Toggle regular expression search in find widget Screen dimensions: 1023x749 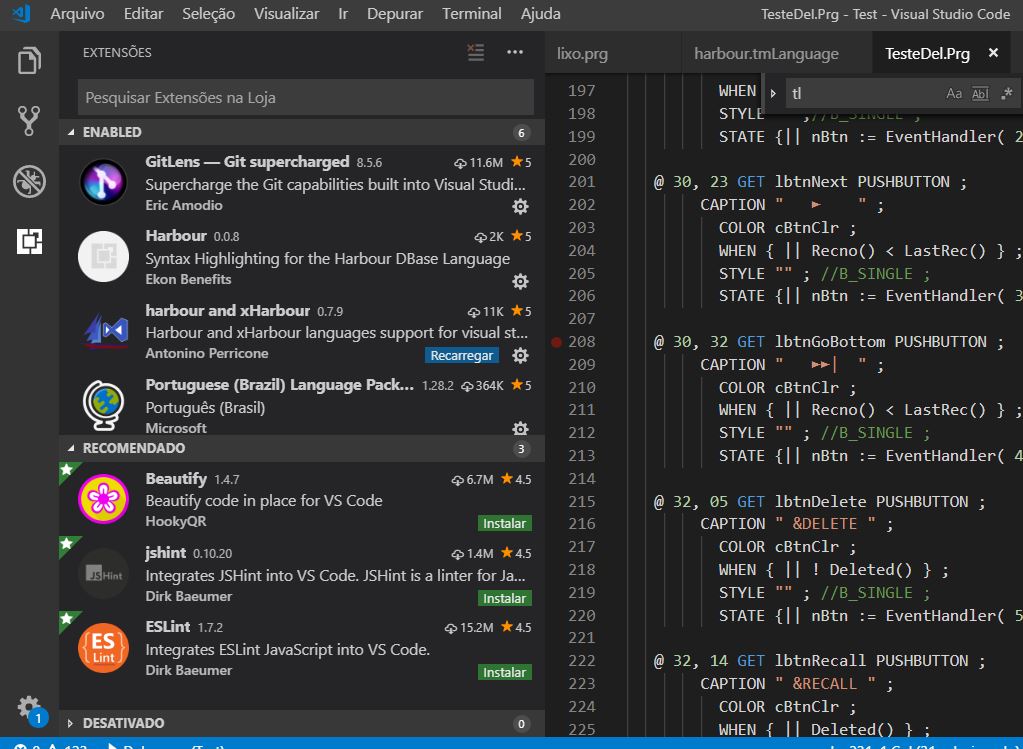pos(1006,93)
